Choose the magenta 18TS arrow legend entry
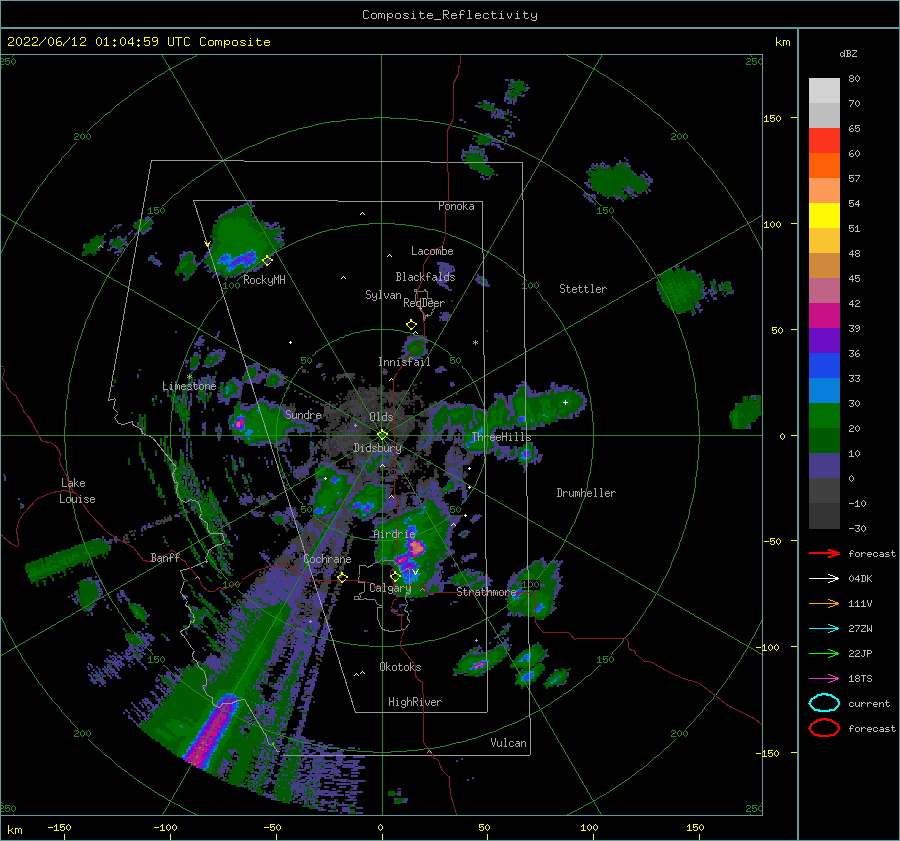The height and width of the screenshot is (841, 900). (824, 679)
